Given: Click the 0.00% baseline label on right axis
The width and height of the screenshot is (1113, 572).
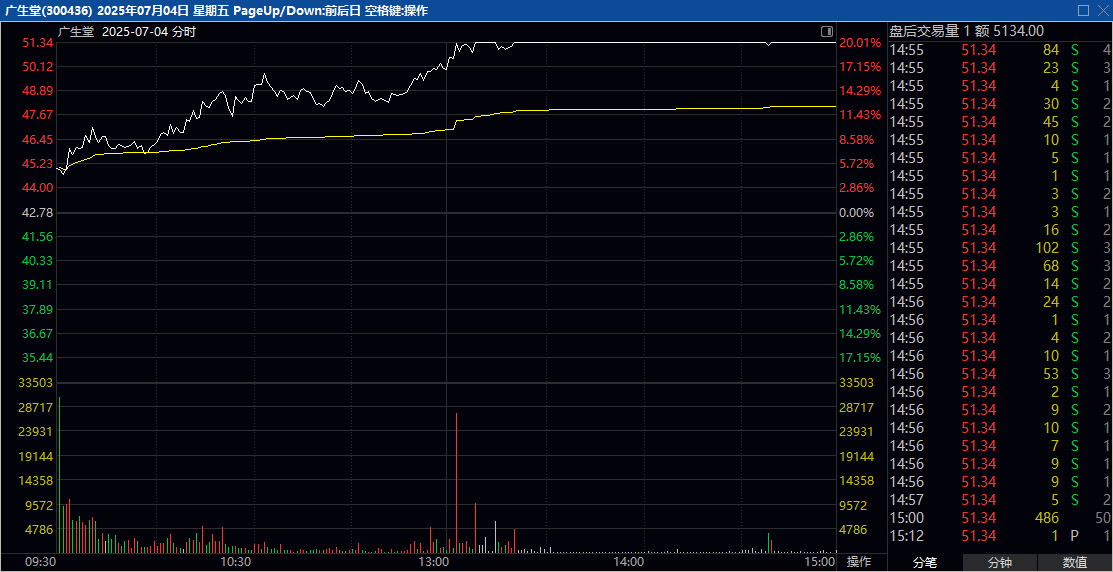Looking at the screenshot, I should click(x=856, y=213).
